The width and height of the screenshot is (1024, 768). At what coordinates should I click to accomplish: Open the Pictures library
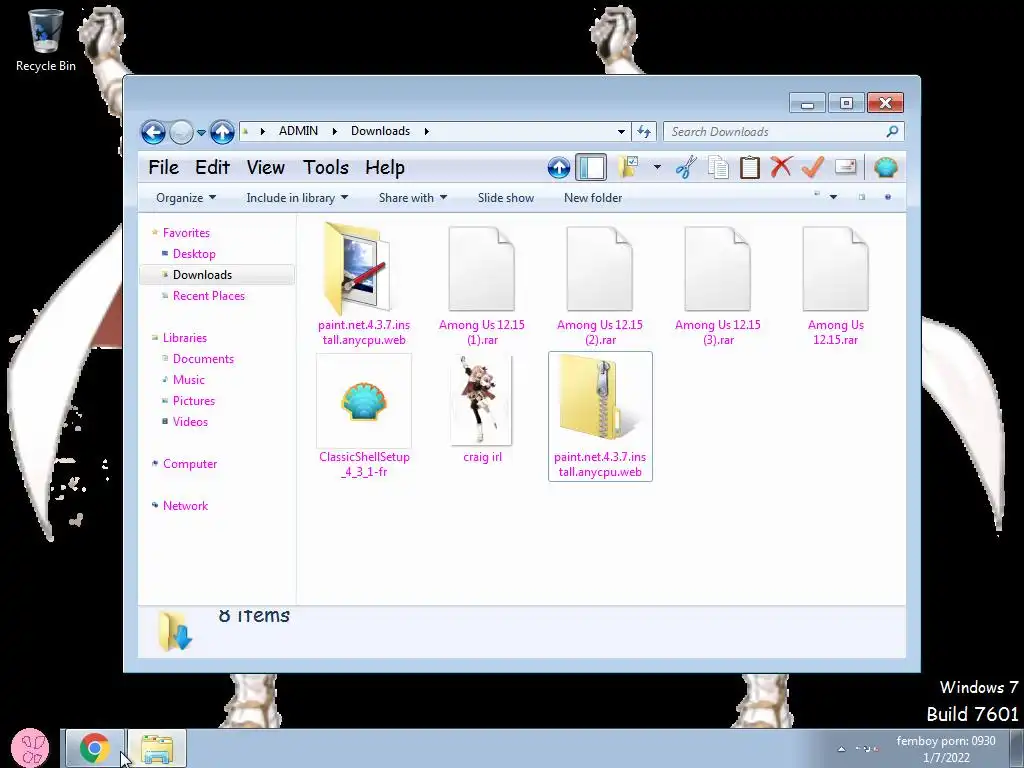[x=194, y=401]
